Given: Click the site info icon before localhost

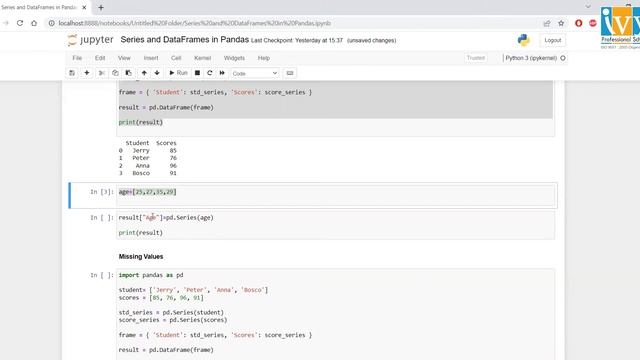Looking at the screenshot, I should pos(51,23).
